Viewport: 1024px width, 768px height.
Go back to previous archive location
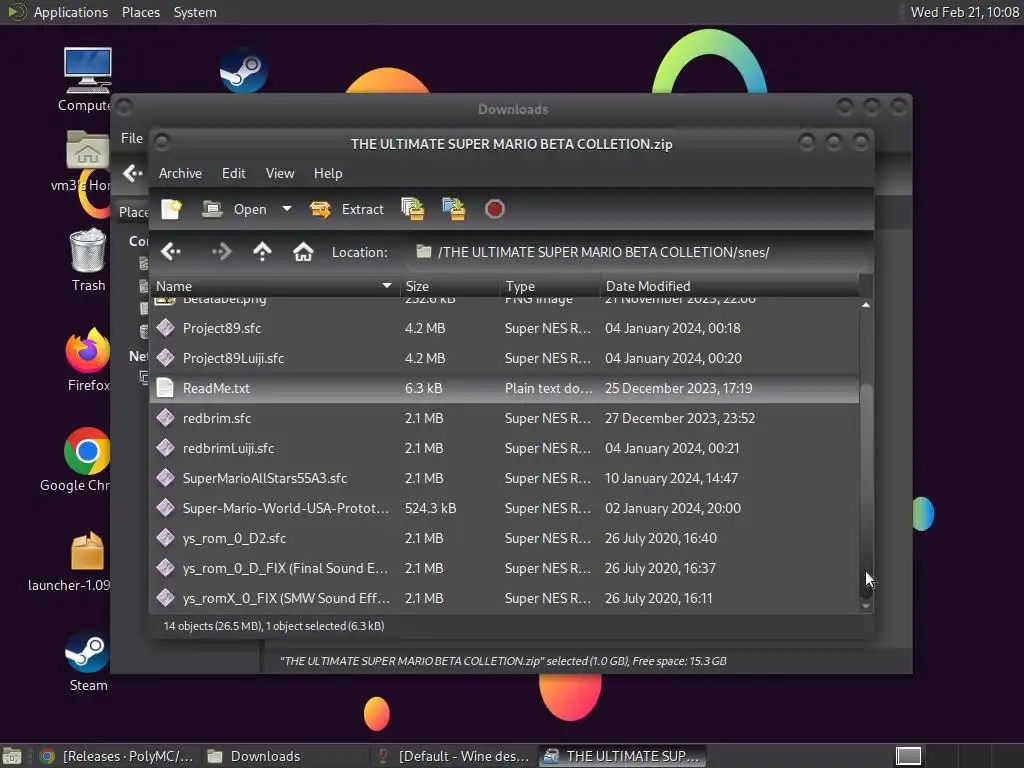(x=171, y=251)
